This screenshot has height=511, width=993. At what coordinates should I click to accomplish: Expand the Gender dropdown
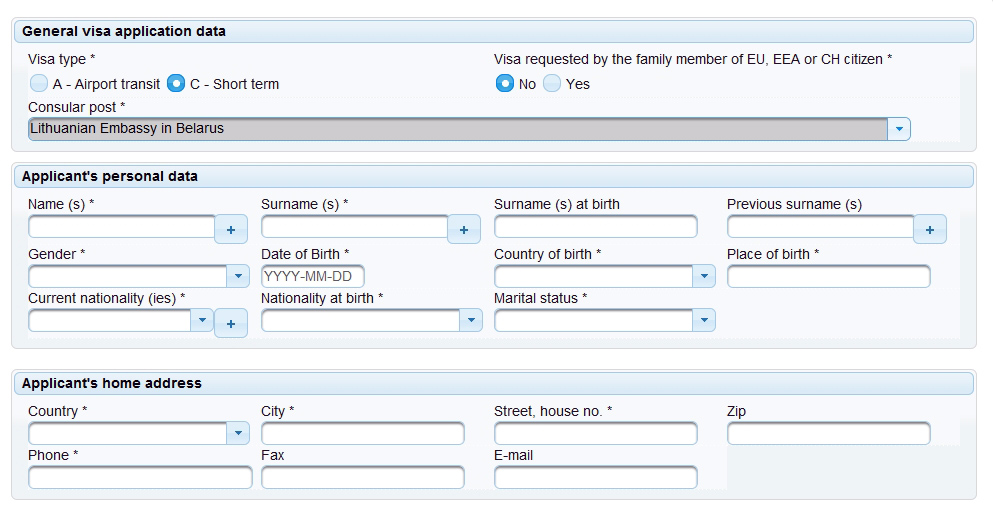coord(139,276)
